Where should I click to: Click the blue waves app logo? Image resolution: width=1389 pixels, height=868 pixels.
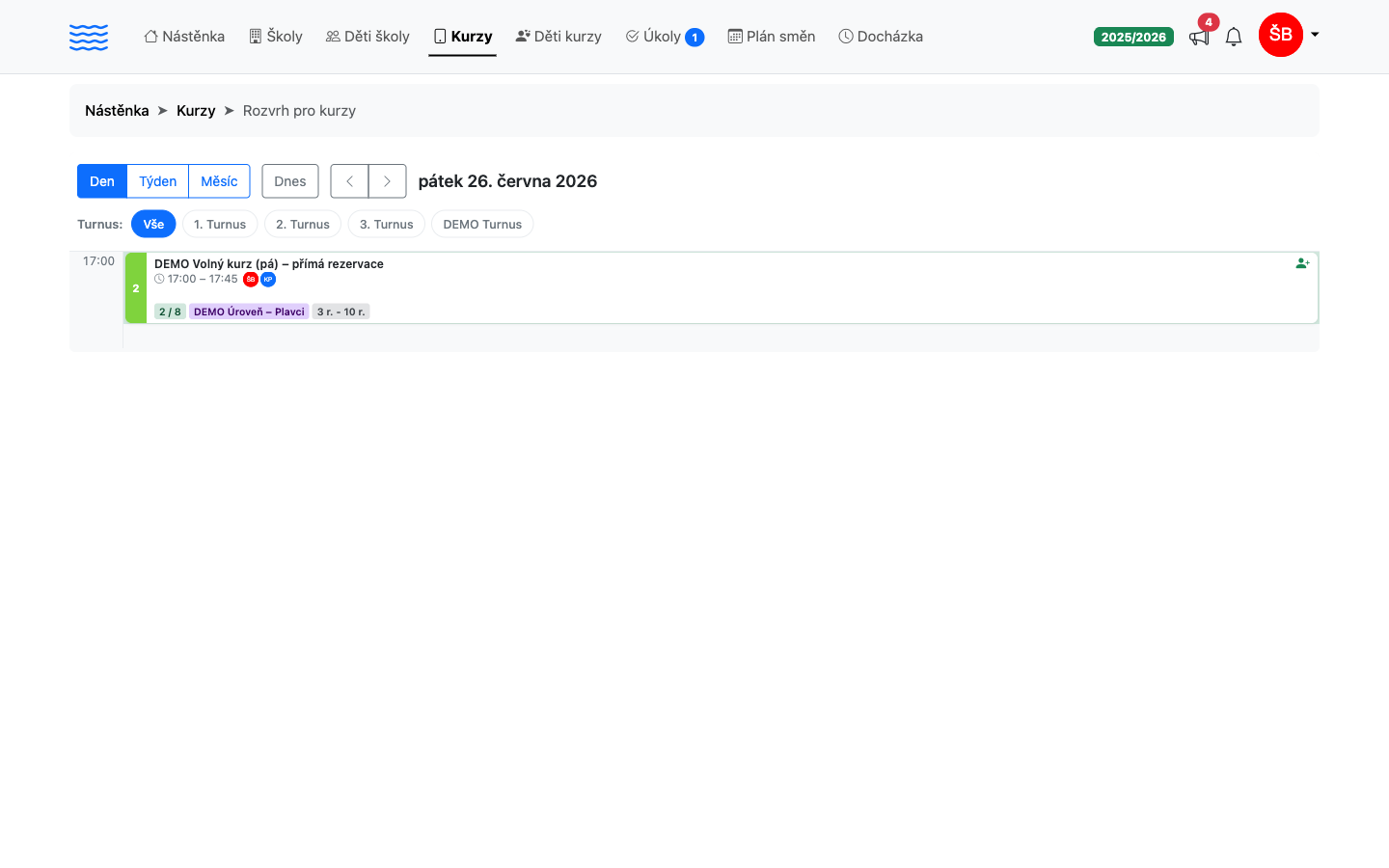click(89, 37)
